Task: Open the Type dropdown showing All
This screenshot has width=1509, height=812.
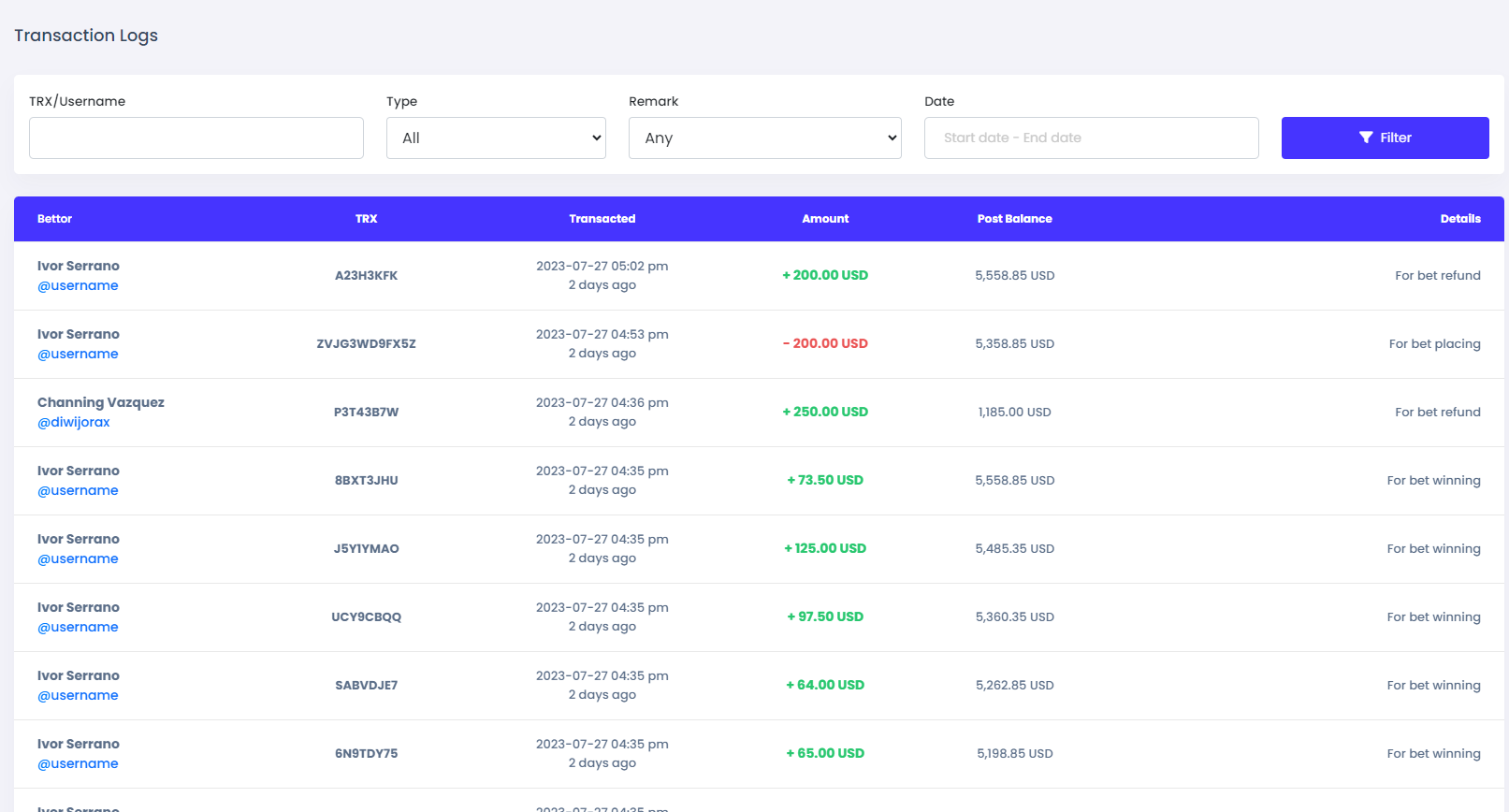Action: pyautogui.click(x=496, y=138)
